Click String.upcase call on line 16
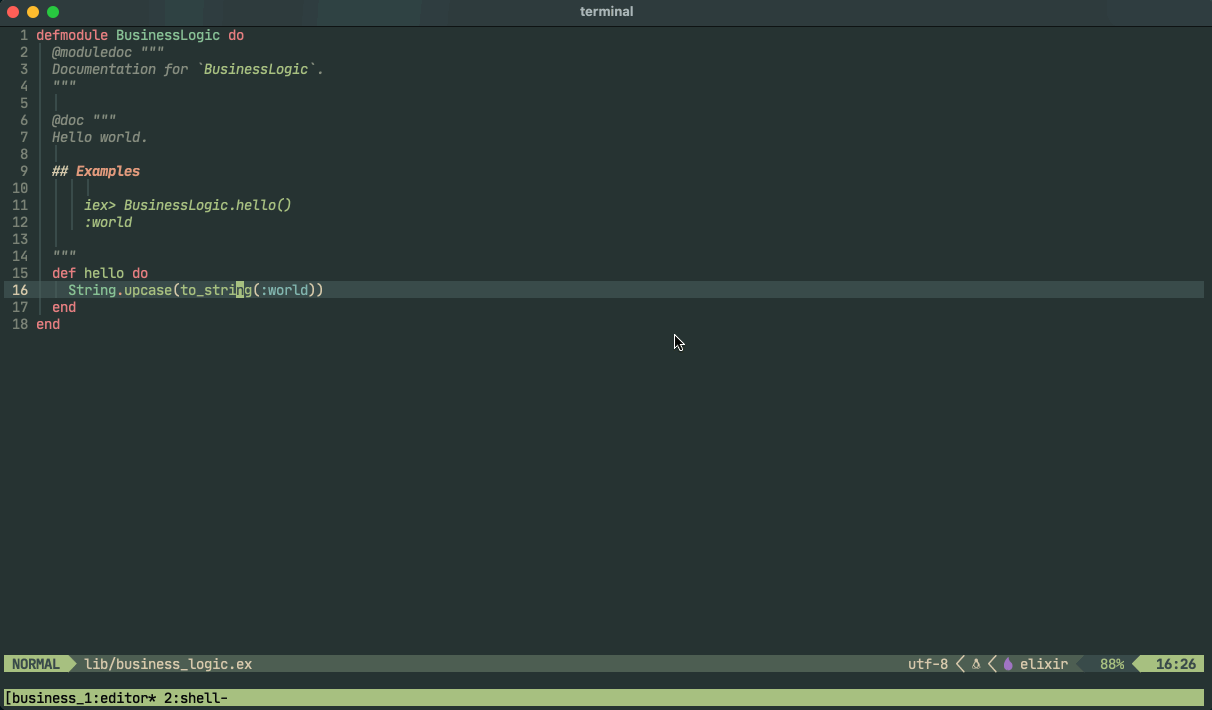 pyautogui.click(x=120, y=290)
